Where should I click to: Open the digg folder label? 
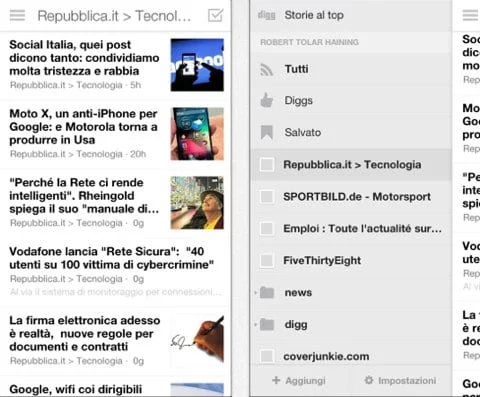pos(296,325)
